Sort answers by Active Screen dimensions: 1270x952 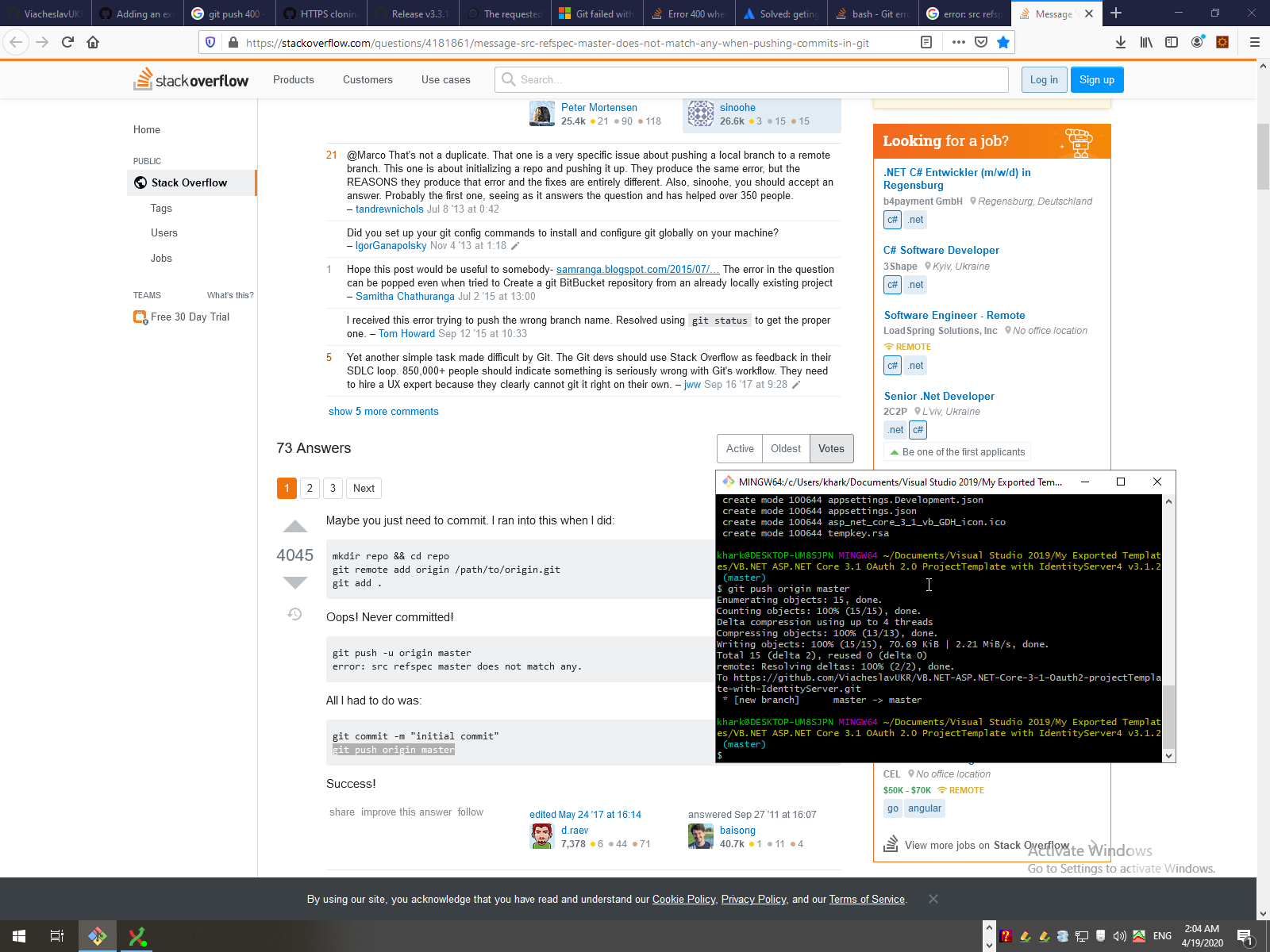740,448
